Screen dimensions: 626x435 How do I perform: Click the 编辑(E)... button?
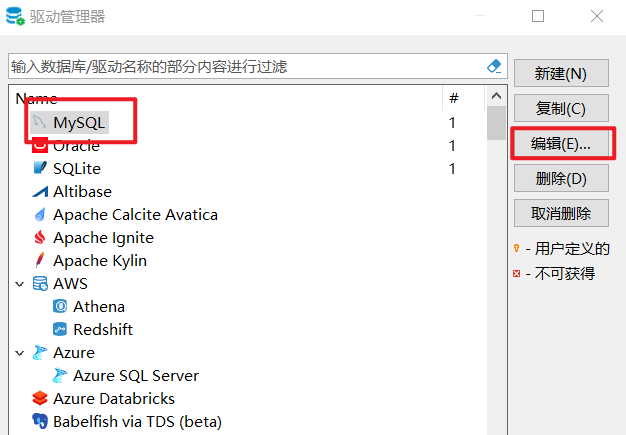561,143
